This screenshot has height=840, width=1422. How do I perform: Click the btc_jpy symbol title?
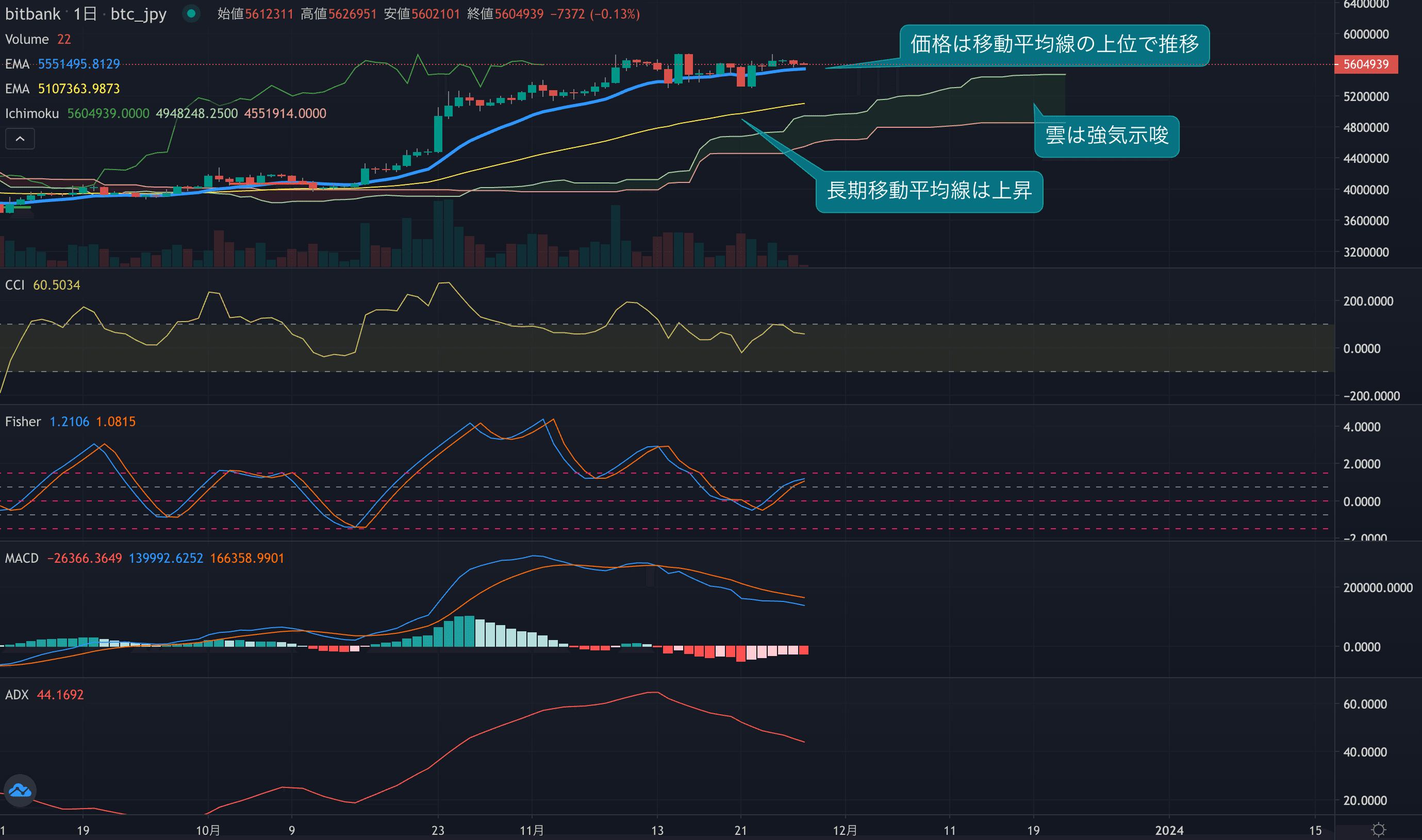(x=138, y=13)
